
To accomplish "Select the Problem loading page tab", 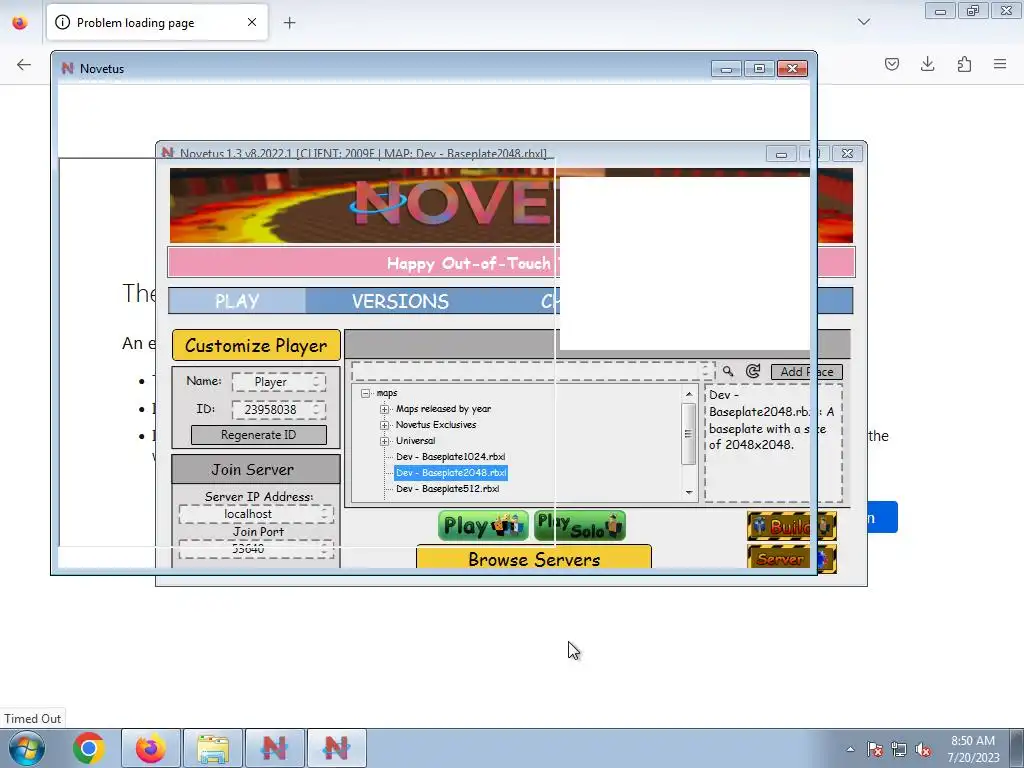I will pos(157,22).
